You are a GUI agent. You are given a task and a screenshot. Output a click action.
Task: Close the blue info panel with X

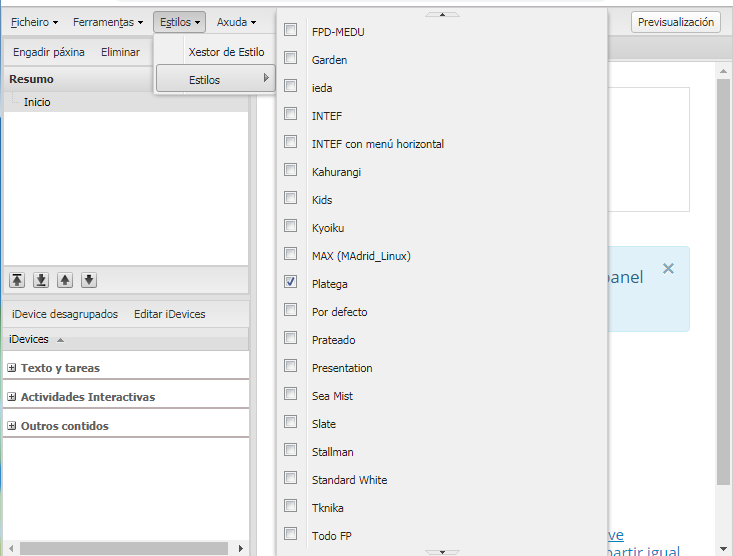click(668, 268)
